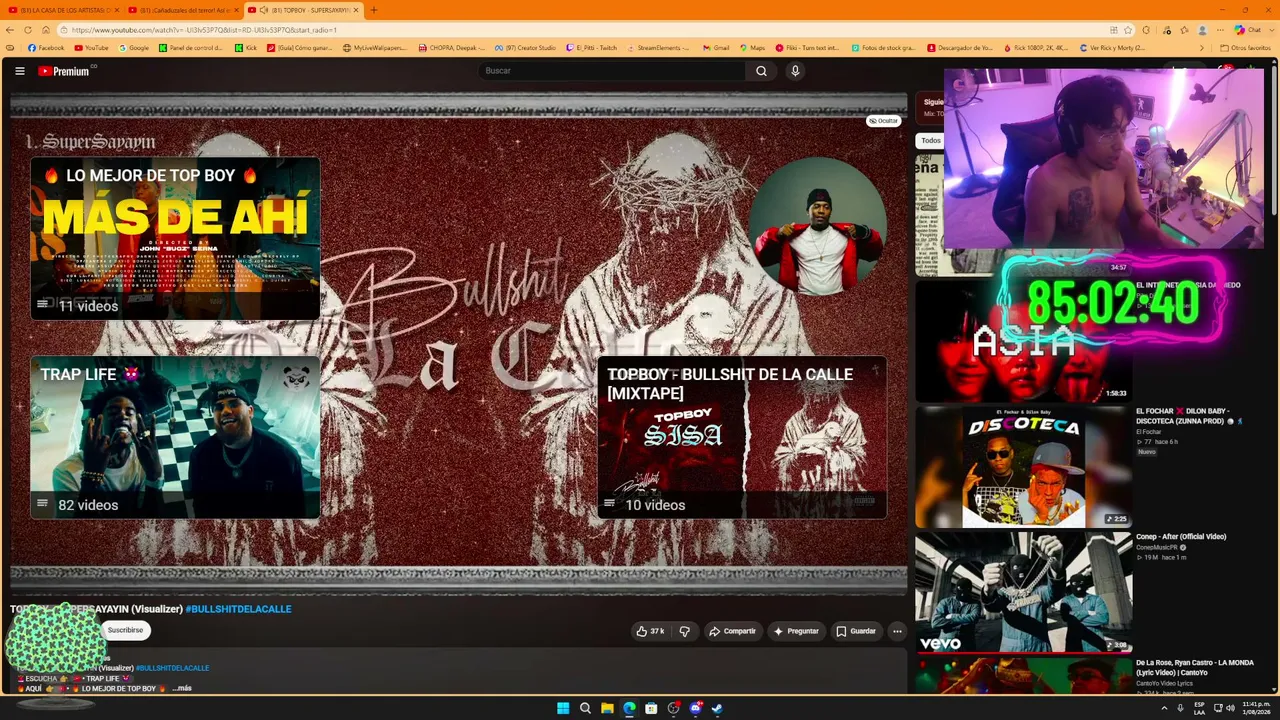Open the Copilot Chat button

click(1248, 30)
